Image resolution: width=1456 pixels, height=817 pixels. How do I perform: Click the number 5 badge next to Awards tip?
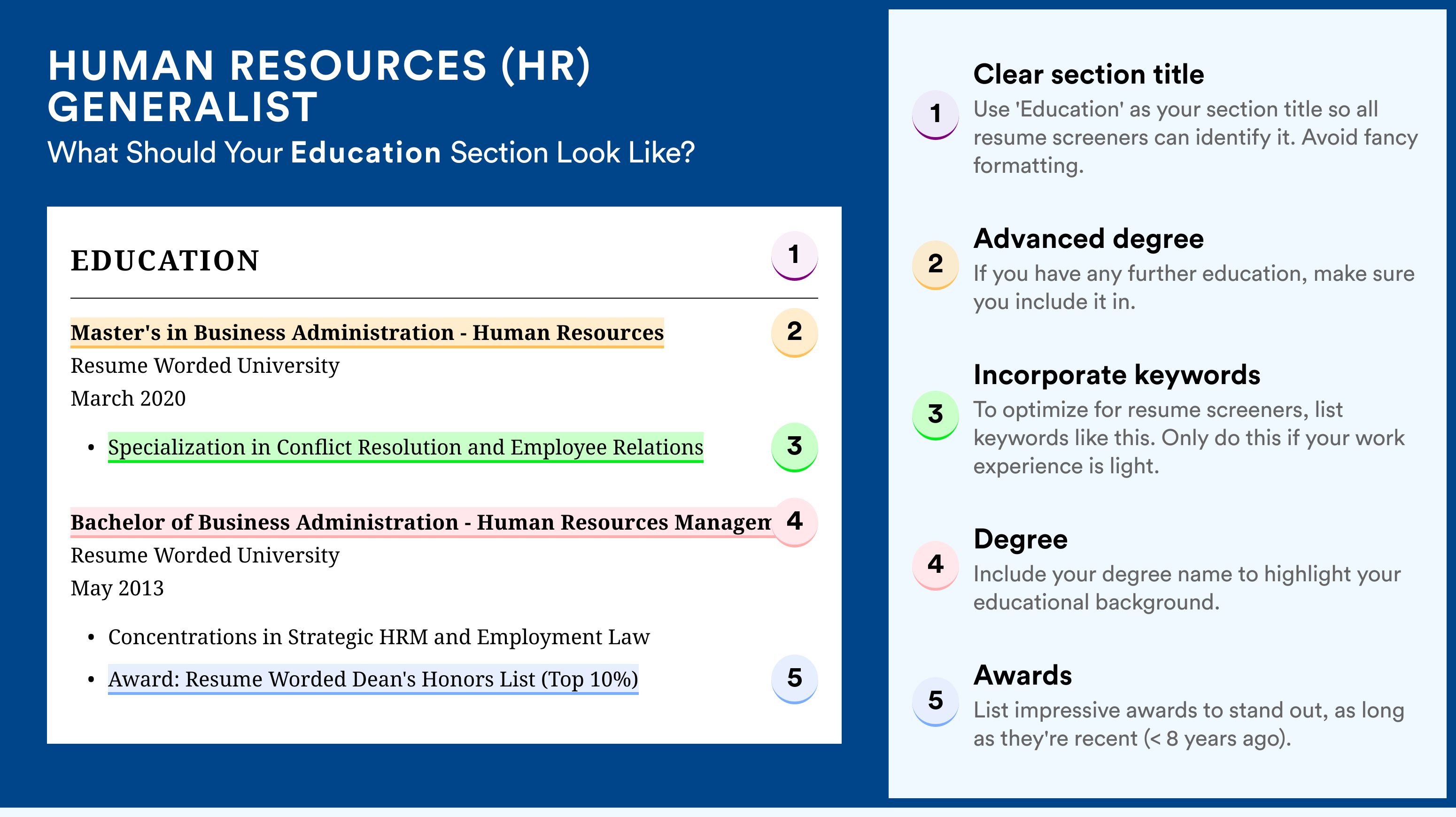[936, 701]
